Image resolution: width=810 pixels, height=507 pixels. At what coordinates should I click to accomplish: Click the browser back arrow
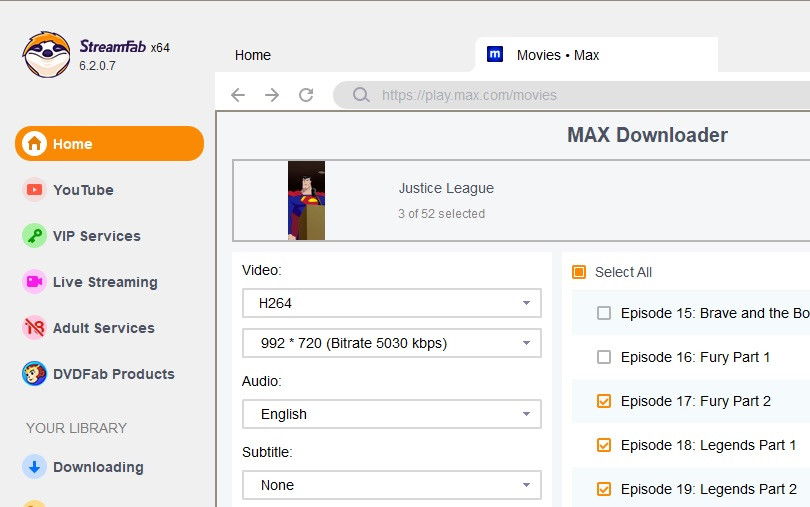(238, 95)
